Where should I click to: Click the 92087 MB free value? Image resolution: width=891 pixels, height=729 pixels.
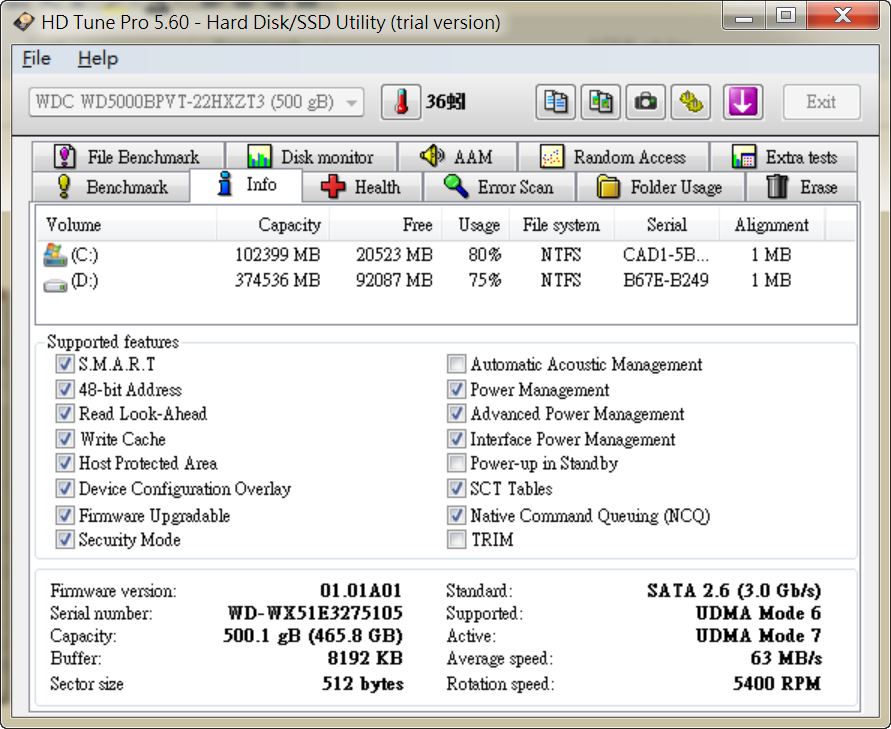point(394,280)
